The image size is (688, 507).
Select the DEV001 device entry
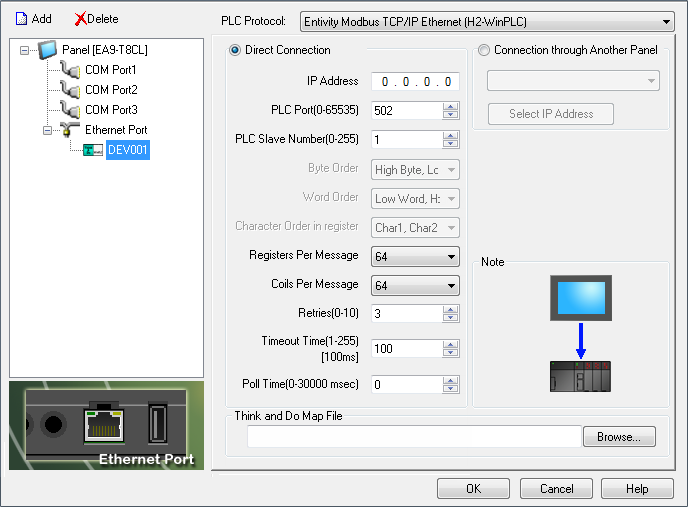click(128, 150)
